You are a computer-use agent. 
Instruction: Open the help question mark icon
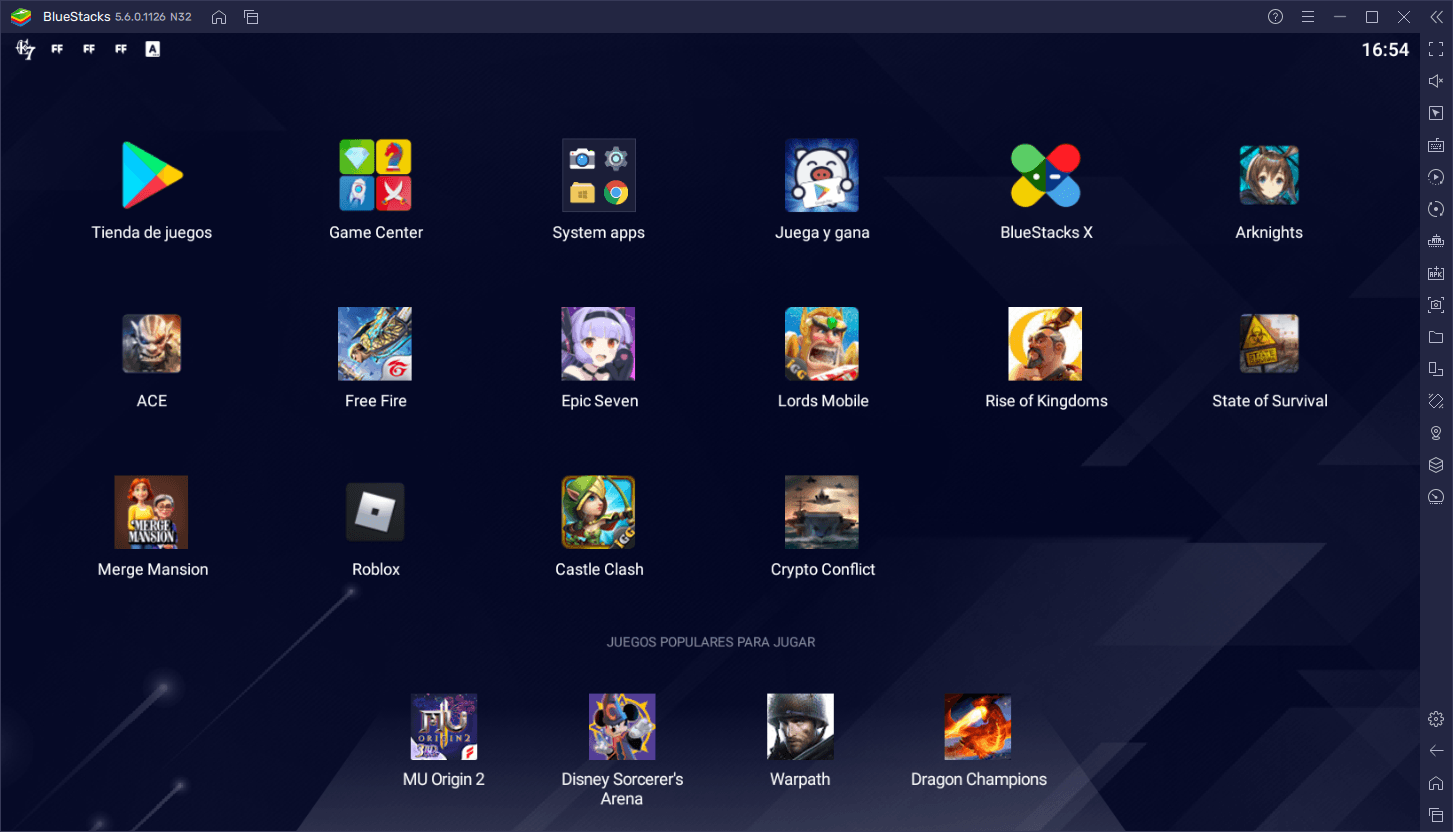click(1275, 17)
